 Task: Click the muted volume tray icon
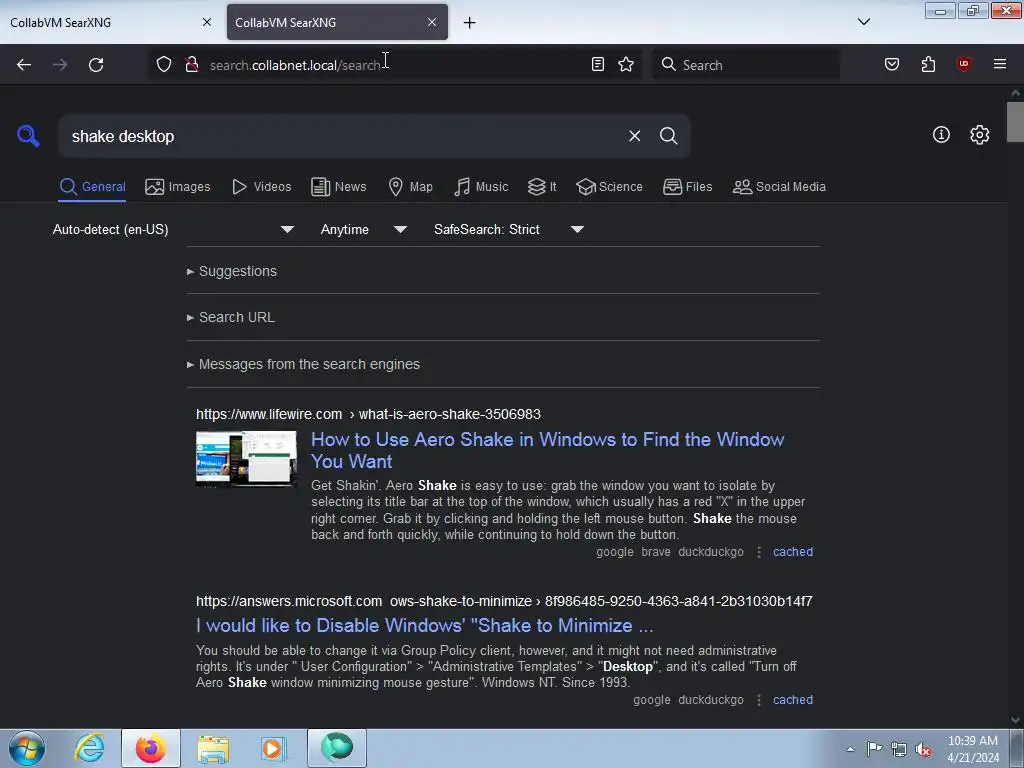tap(923, 750)
